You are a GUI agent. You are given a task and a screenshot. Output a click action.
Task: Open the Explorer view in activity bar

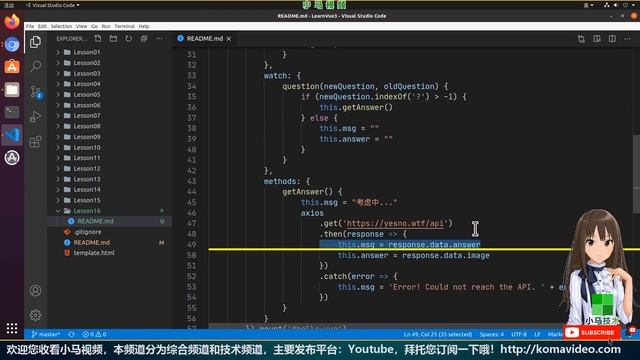click(x=36, y=42)
